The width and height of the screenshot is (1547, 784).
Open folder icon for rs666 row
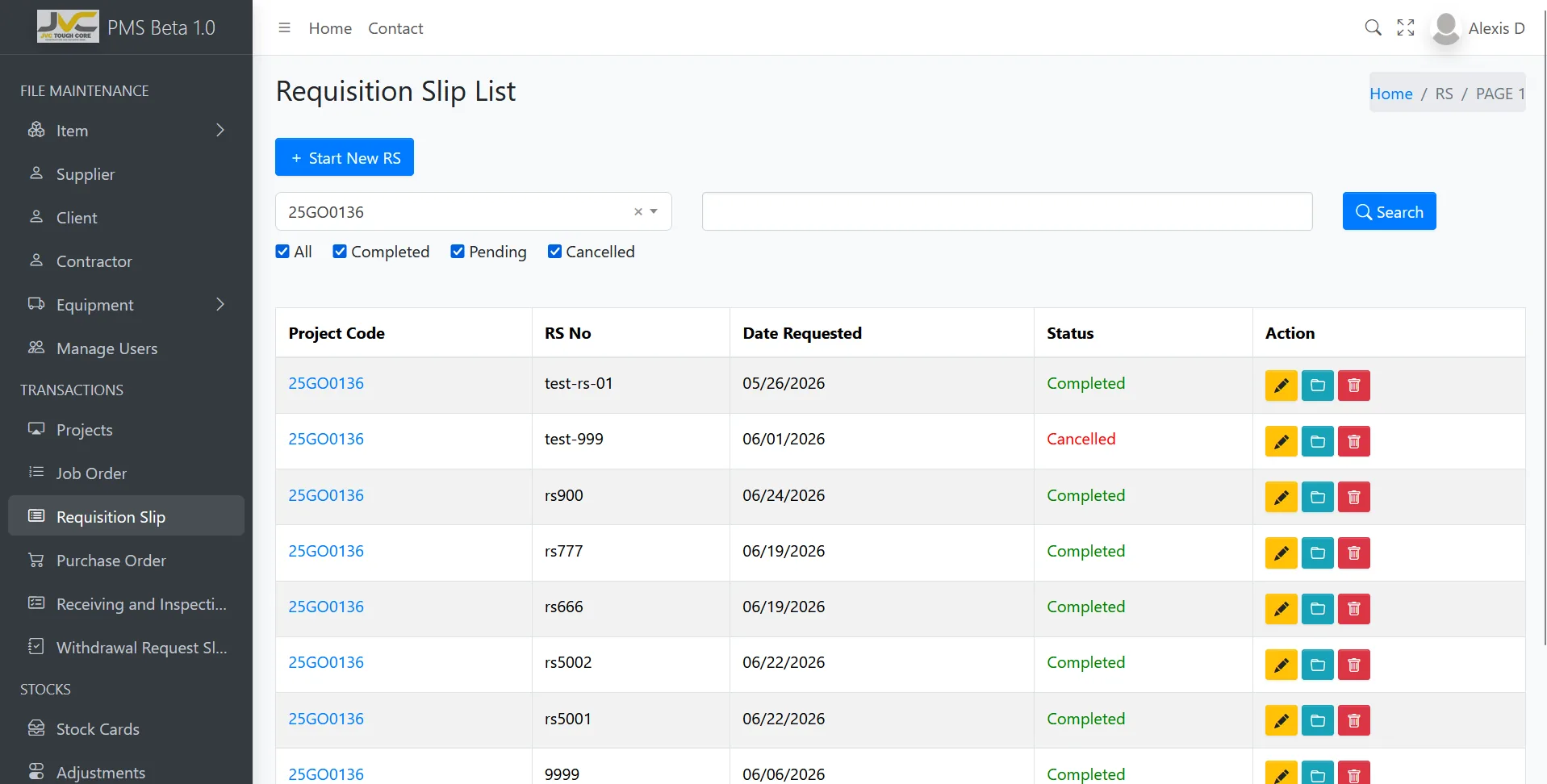(x=1318, y=609)
